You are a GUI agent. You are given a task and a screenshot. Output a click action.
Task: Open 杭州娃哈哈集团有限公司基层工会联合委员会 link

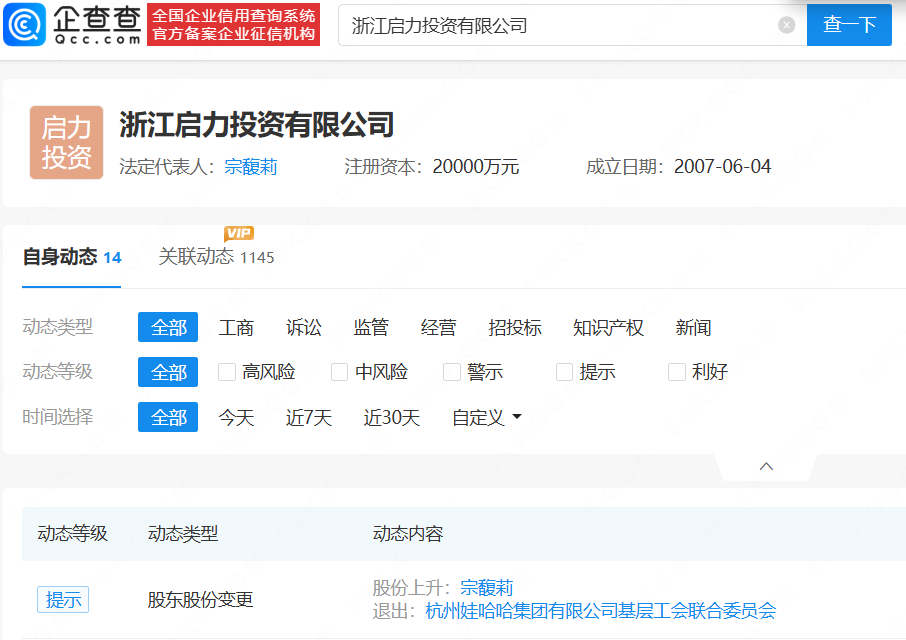600,610
